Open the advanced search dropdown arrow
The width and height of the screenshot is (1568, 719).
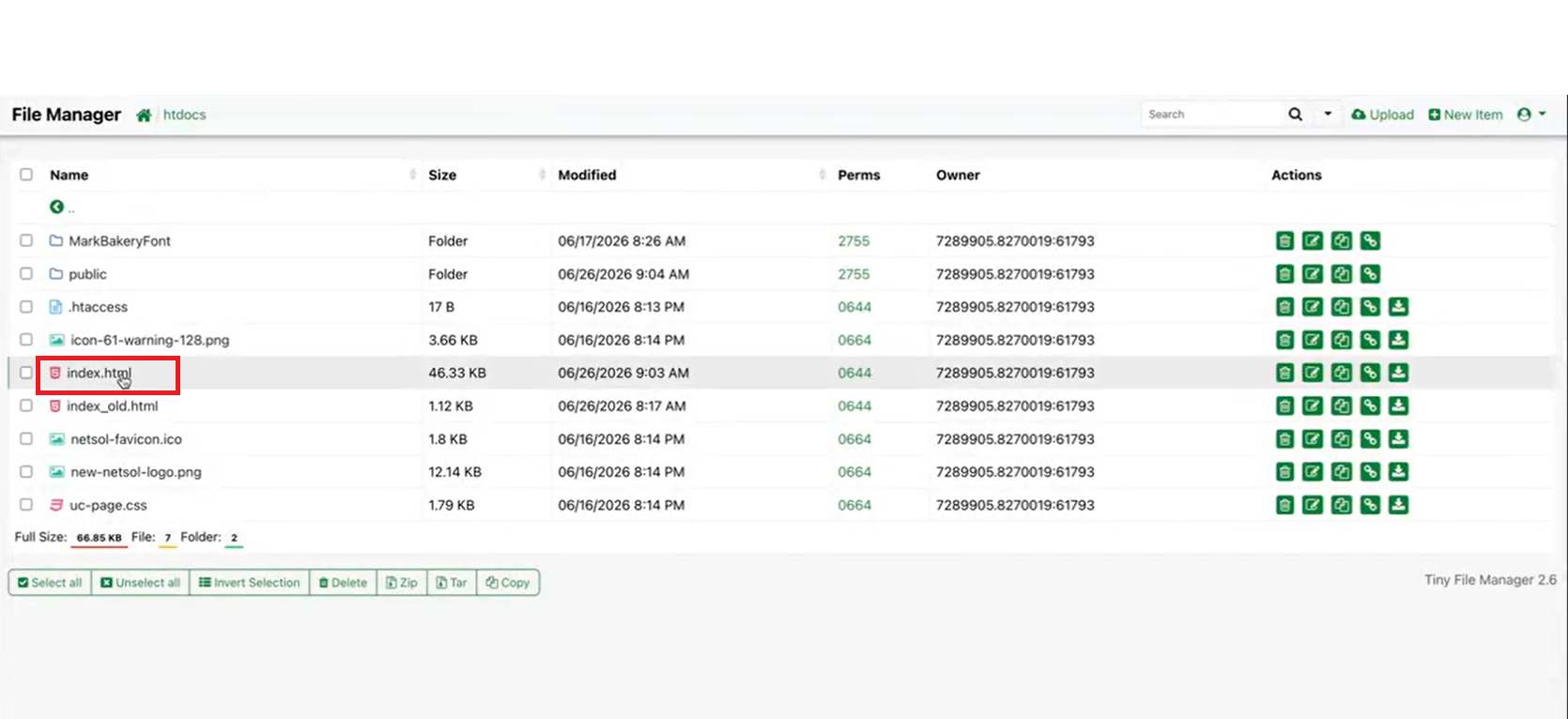pos(1328,115)
